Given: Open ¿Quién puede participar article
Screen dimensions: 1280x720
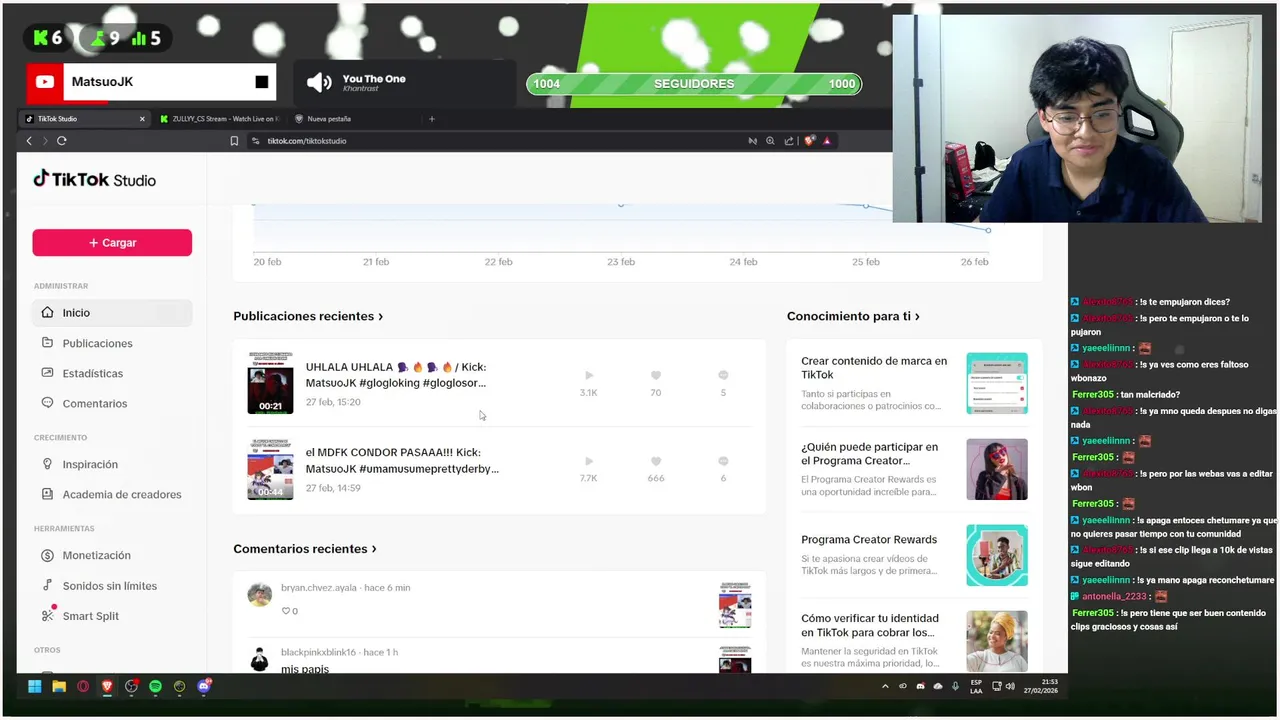Looking at the screenshot, I should [914, 469].
